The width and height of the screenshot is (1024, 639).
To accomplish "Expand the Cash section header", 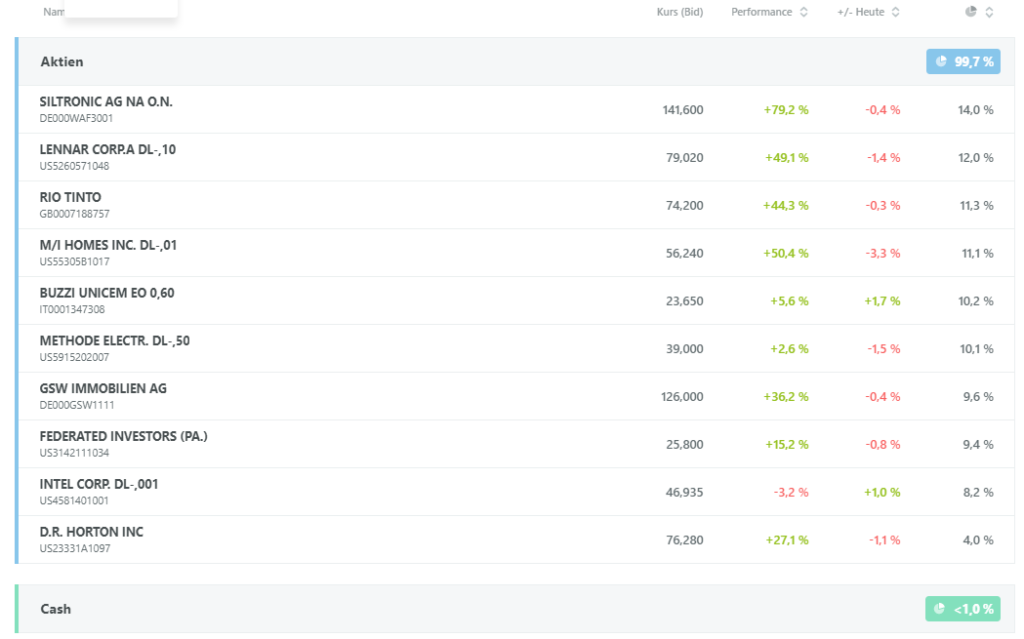I will click(x=516, y=609).
